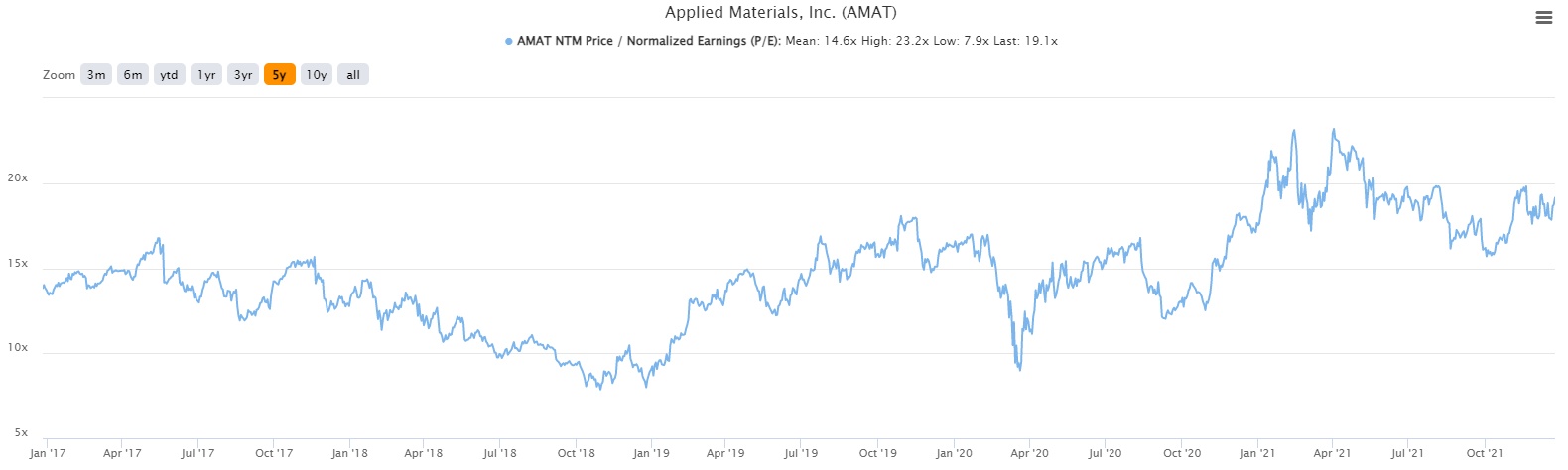Click the 10x y-axis label
Viewport: 1568px width, 470px height.
[x=18, y=348]
